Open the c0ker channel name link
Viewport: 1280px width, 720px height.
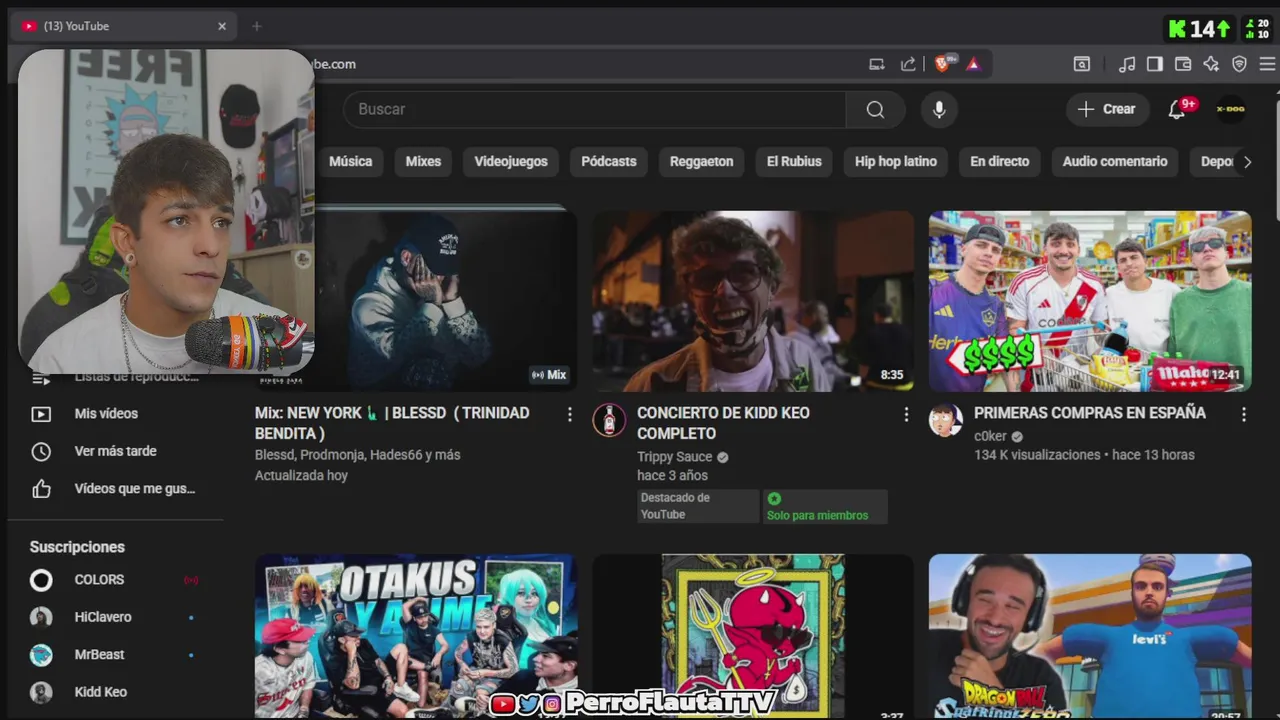pyautogui.click(x=991, y=436)
